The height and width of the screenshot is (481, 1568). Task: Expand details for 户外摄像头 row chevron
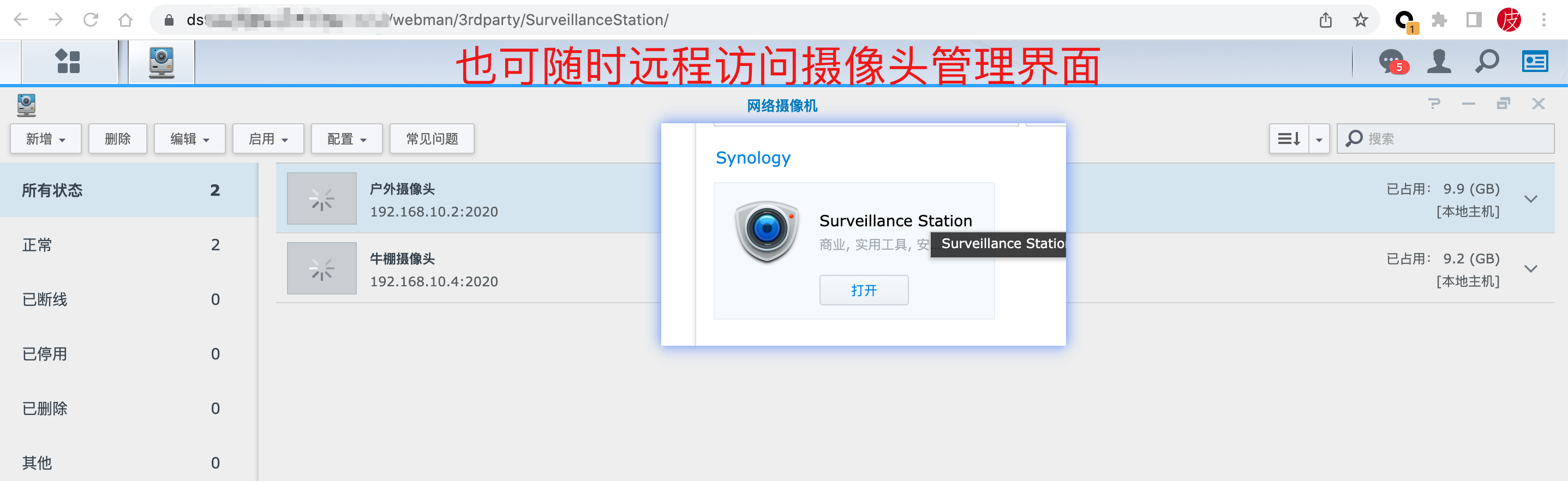[1531, 199]
